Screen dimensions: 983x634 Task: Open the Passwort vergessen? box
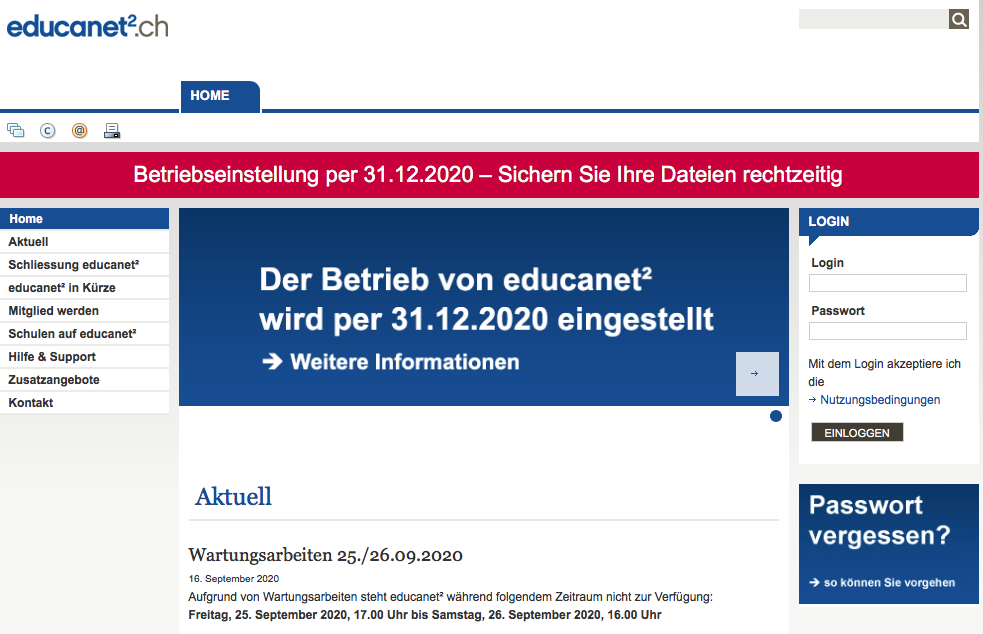click(888, 544)
